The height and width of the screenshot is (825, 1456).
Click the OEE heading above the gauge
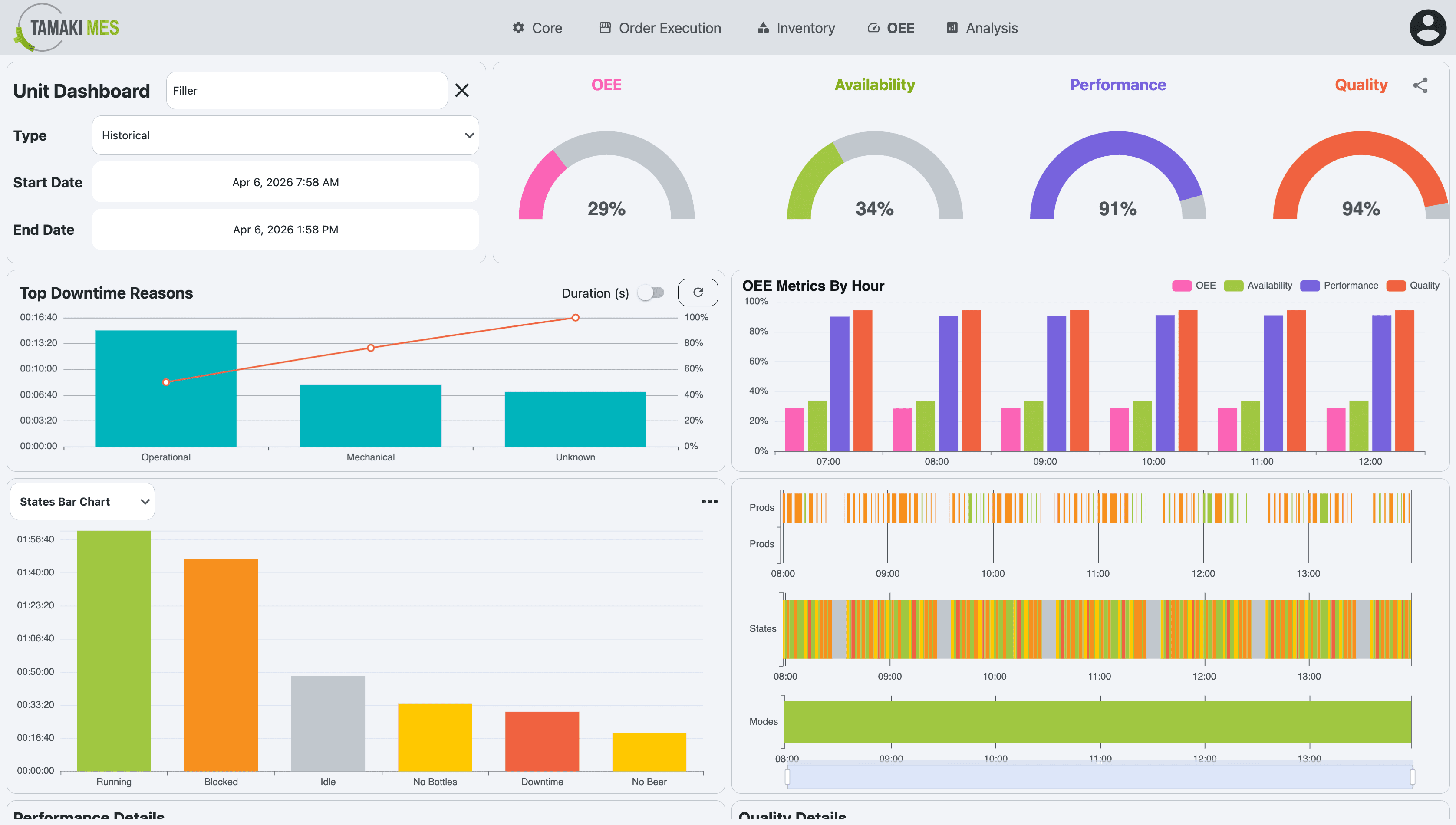[606, 85]
